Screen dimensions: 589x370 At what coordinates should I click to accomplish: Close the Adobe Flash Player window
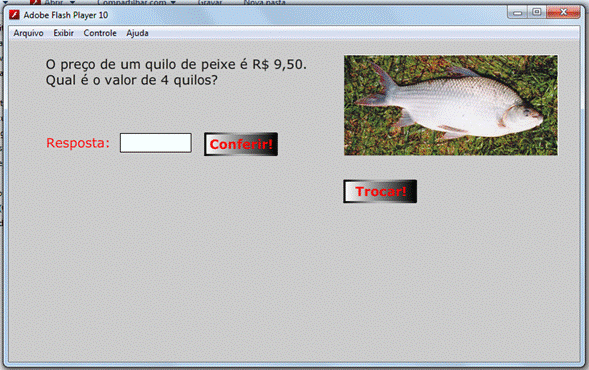(x=563, y=12)
